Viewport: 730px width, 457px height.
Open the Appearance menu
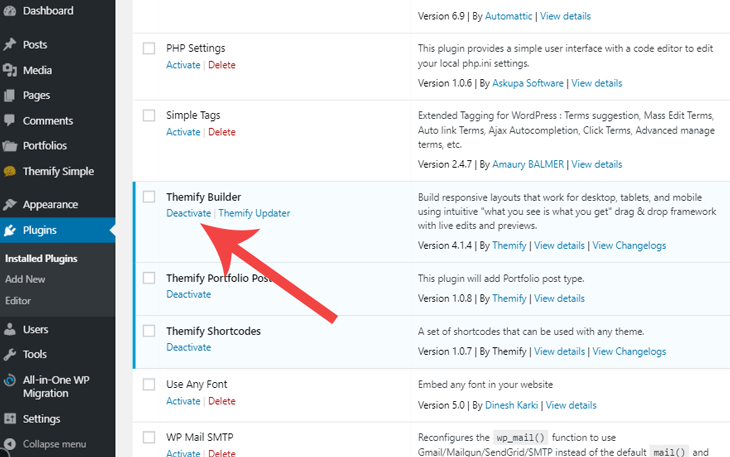click(x=50, y=205)
